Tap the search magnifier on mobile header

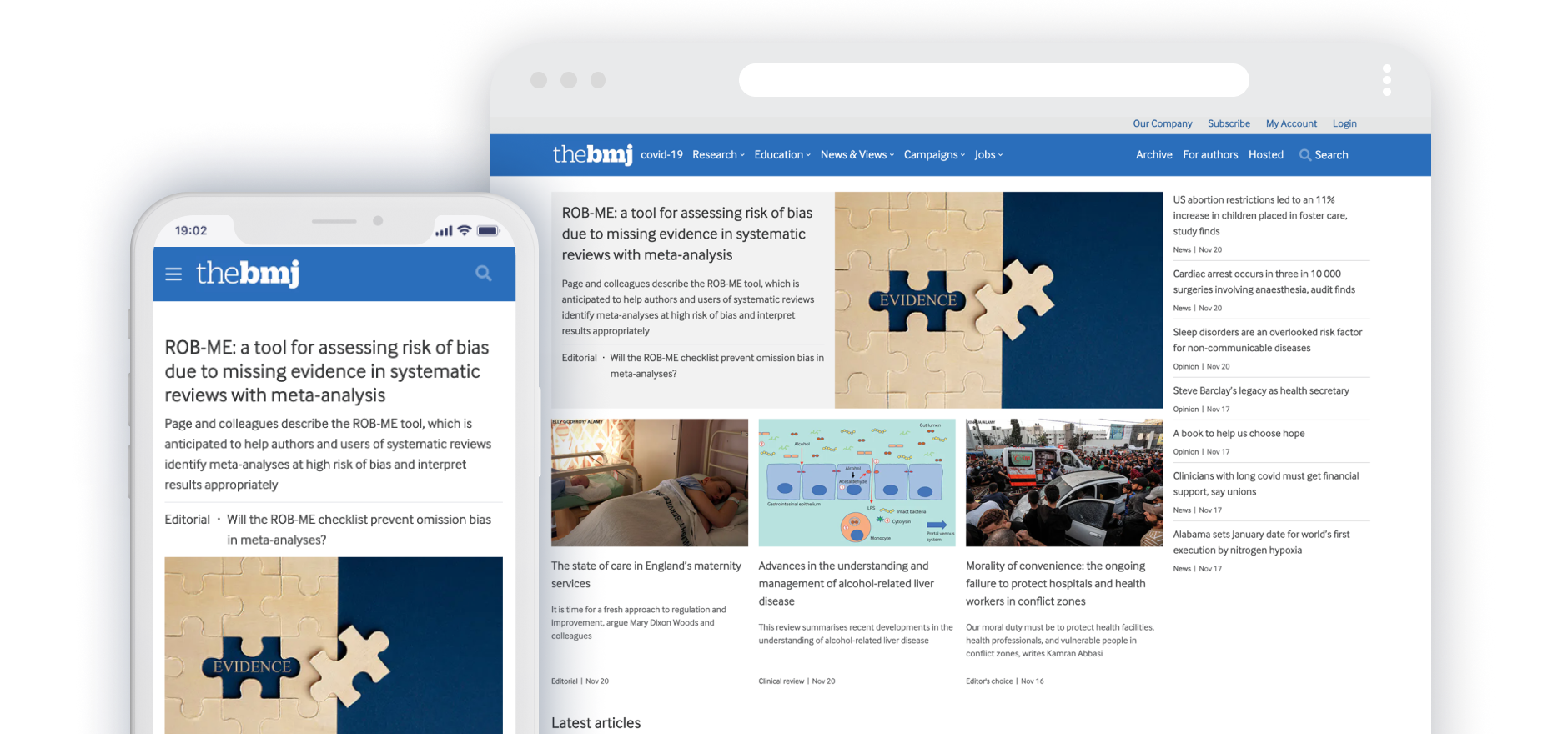click(484, 274)
